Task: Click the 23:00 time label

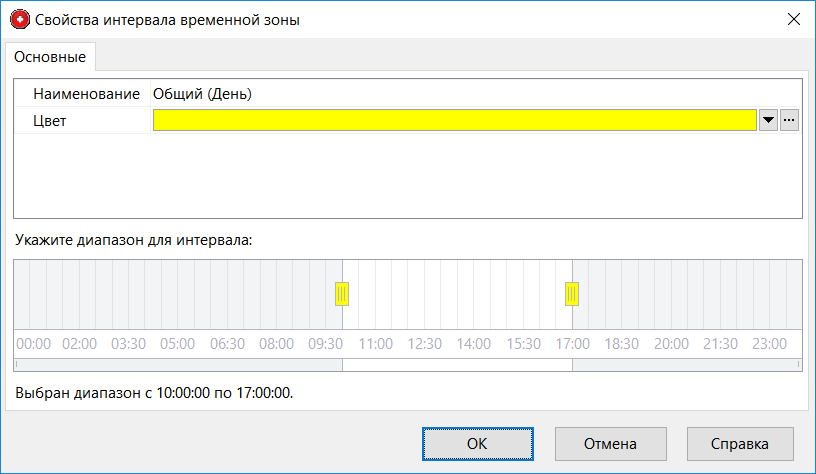Action: 769,343
